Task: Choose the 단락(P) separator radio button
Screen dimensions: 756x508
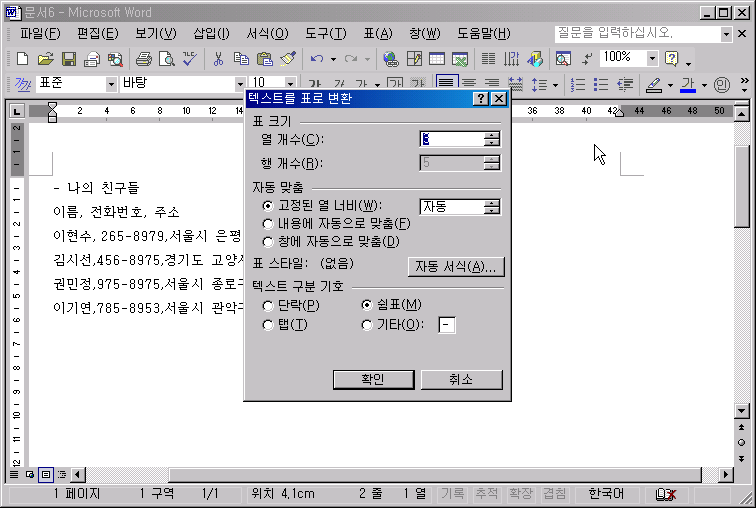Action: click(267, 305)
